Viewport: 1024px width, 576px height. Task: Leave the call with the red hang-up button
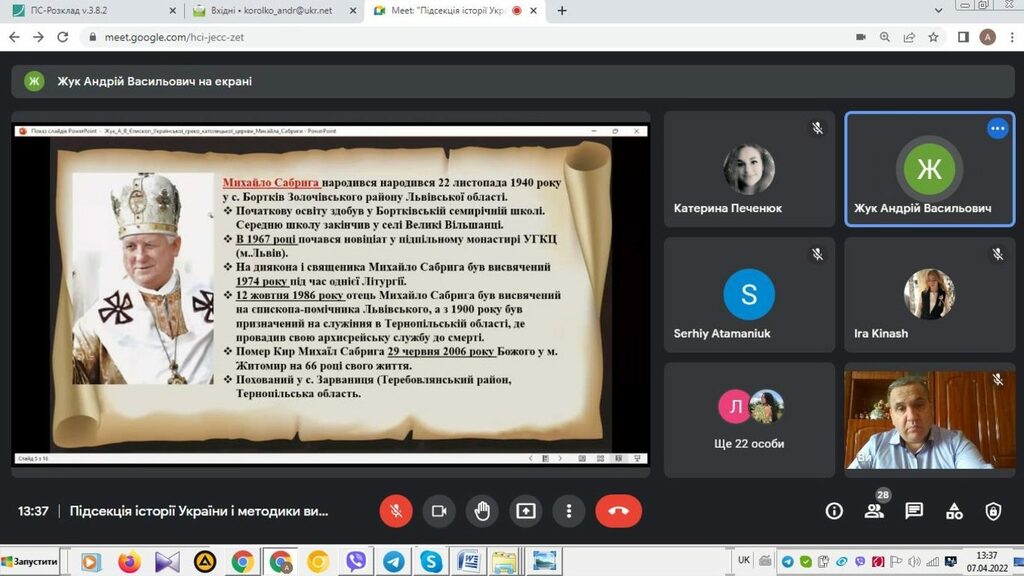(618, 511)
